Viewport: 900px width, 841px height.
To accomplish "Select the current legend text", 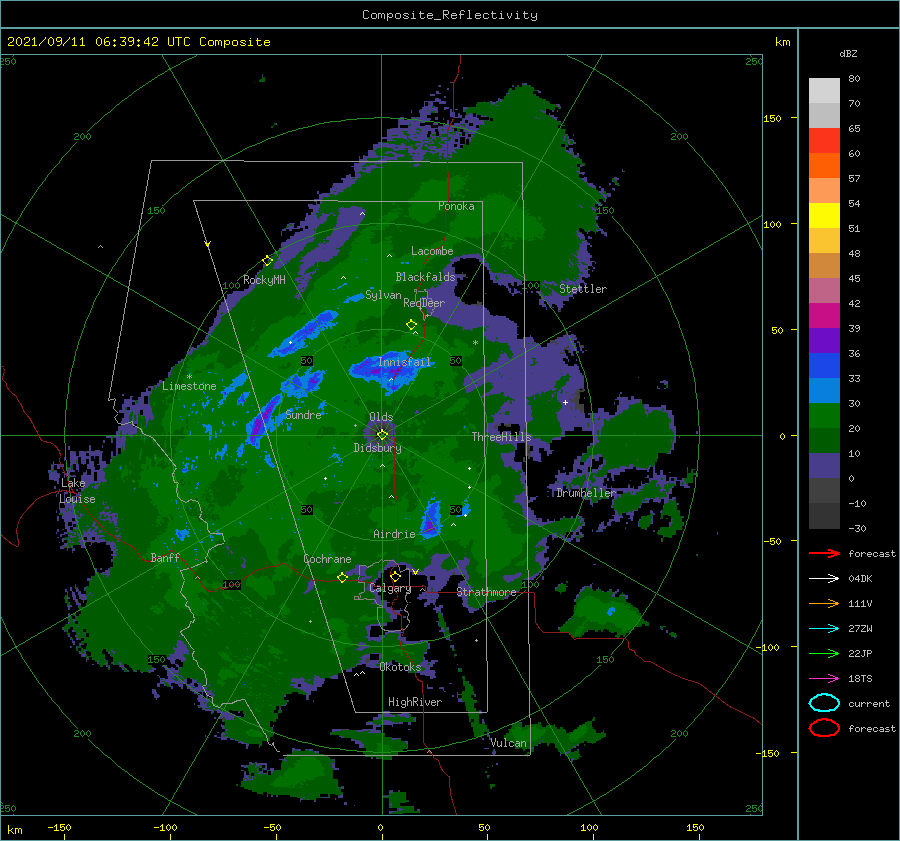I will coord(869,704).
